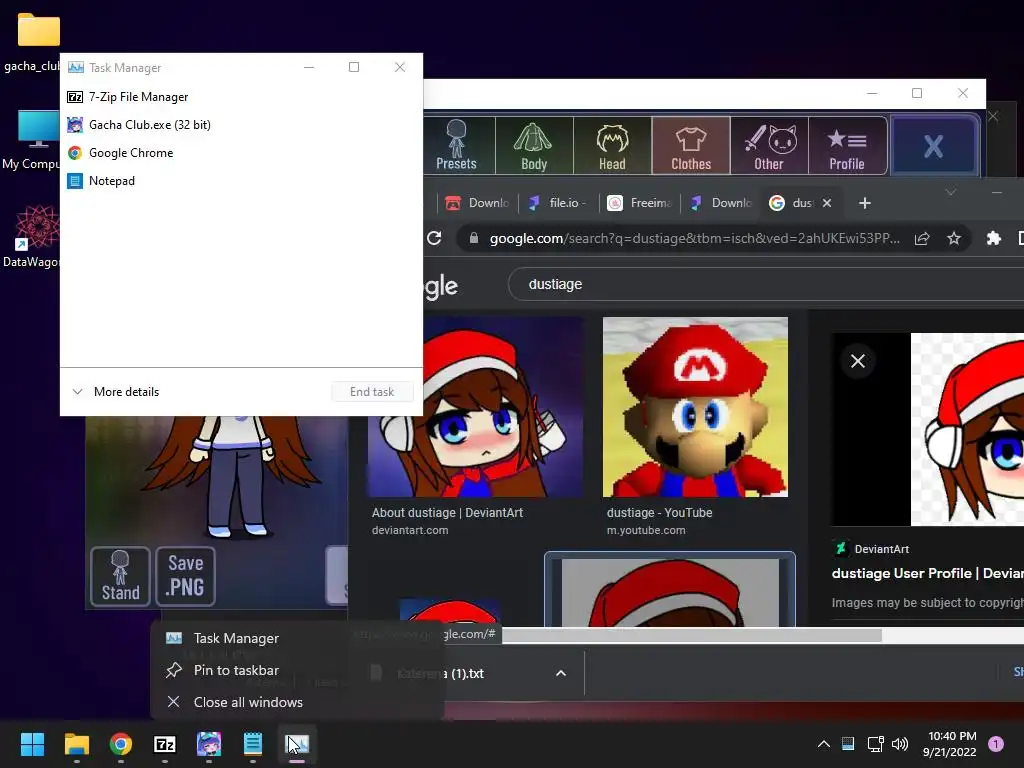
Task: Click the Google search box with dustiage
Action: (x=764, y=284)
